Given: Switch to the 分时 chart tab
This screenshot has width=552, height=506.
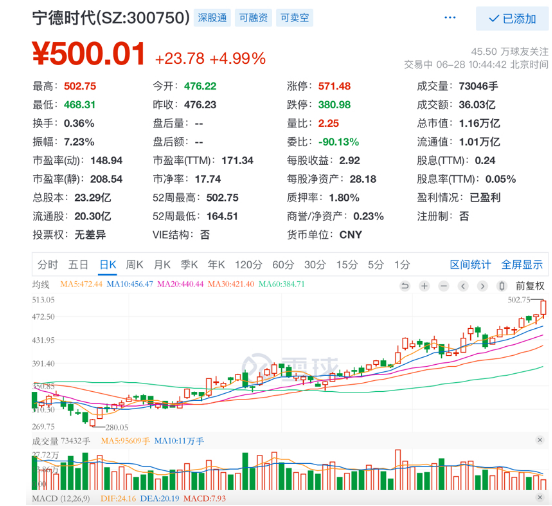Looking at the screenshot, I should (x=48, y=264).
